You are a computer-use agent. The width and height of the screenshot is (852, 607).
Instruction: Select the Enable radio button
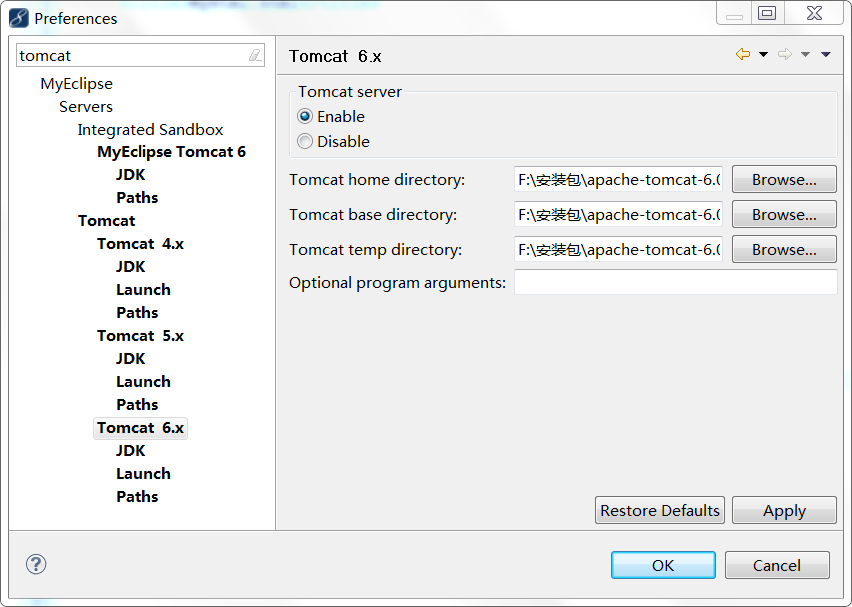[x=305, y=116]
